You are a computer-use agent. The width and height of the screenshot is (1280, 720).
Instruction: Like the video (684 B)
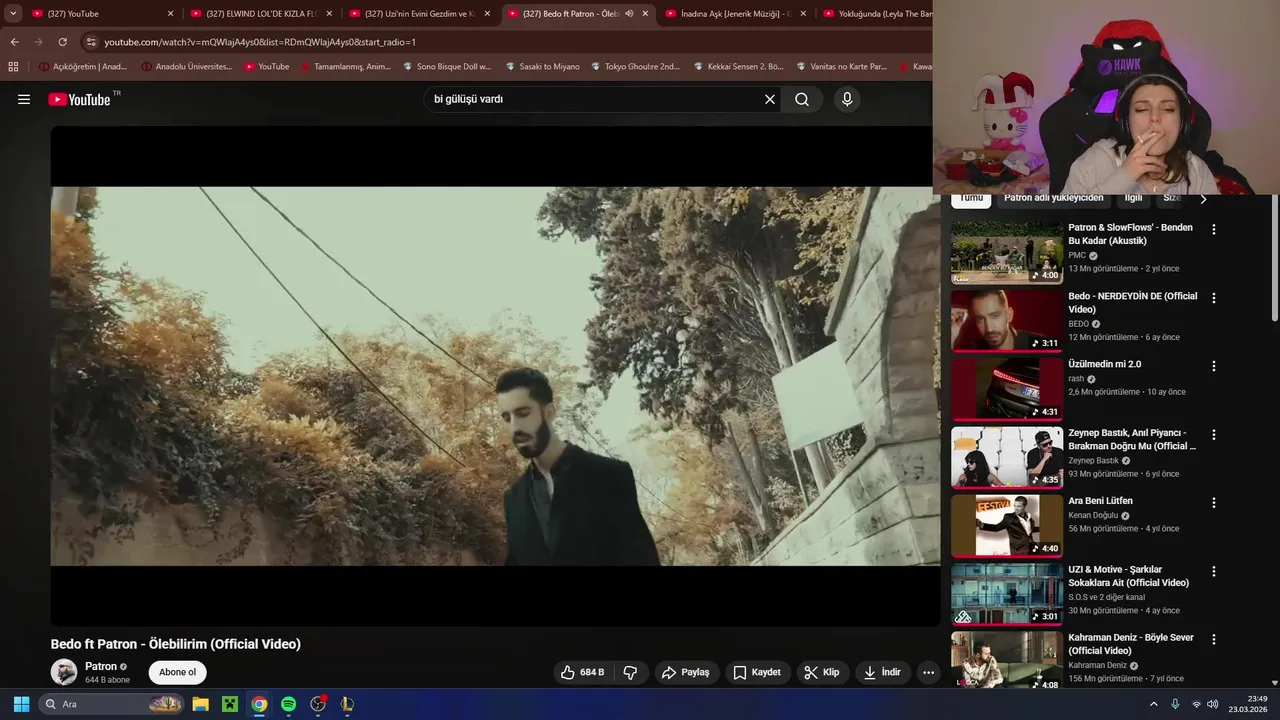[x=583, y=672]
